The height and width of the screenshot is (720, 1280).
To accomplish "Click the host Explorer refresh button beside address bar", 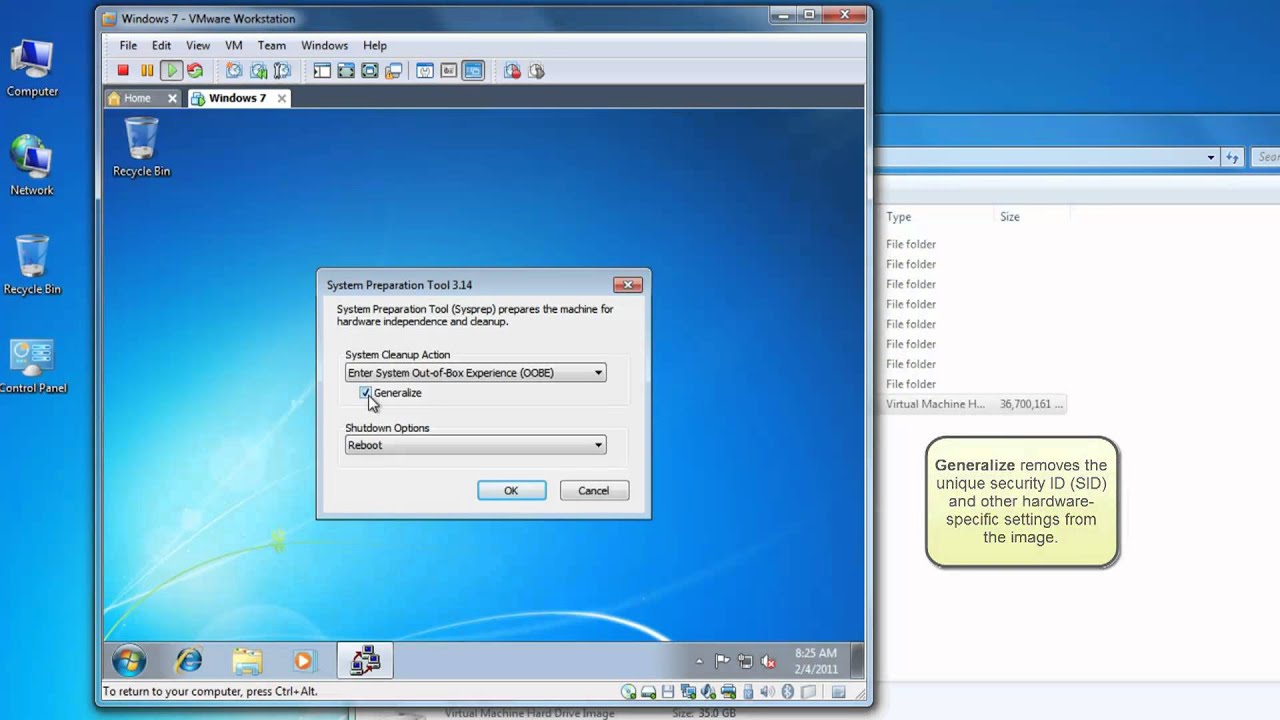I will click(x=1233, y=157).
